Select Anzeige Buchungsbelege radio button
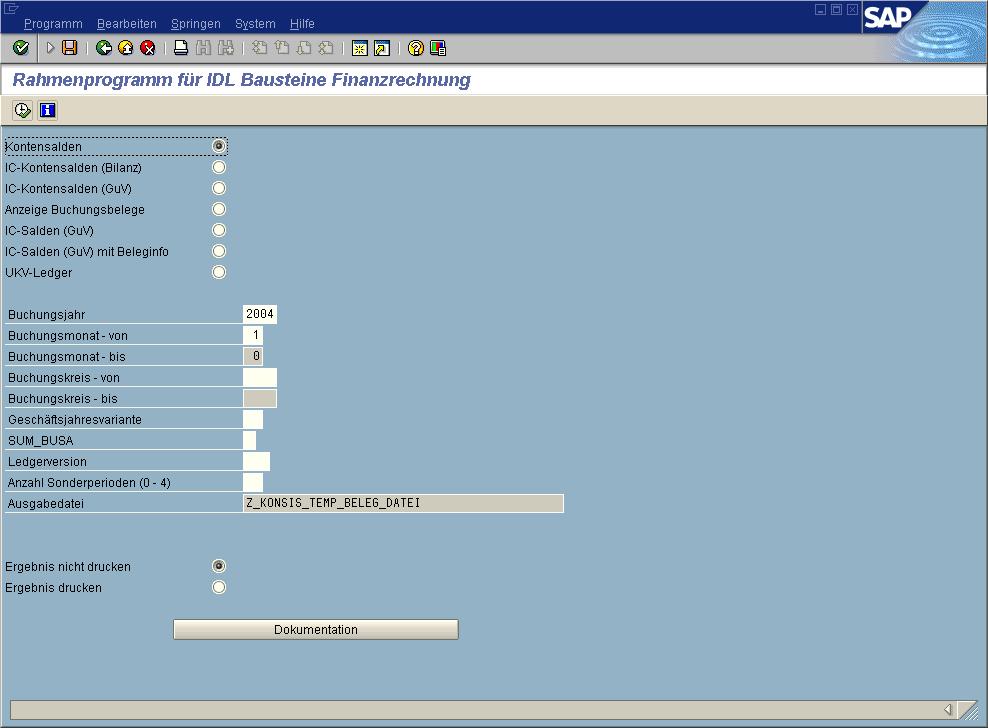This screenshot has height=728, width=988. click(219, 209)
